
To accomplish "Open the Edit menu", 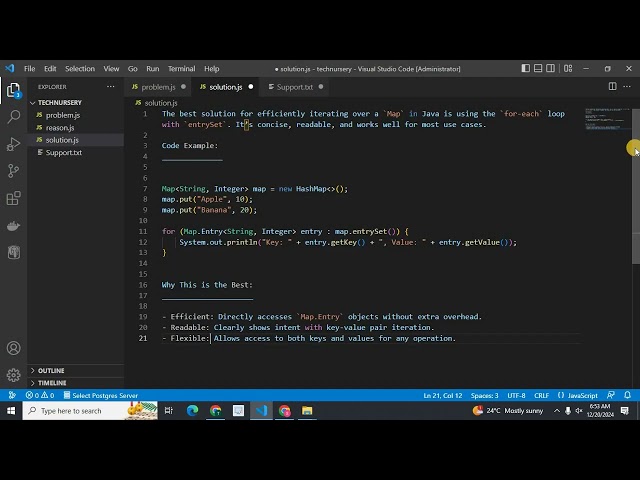I will click(x=50, y=69).
